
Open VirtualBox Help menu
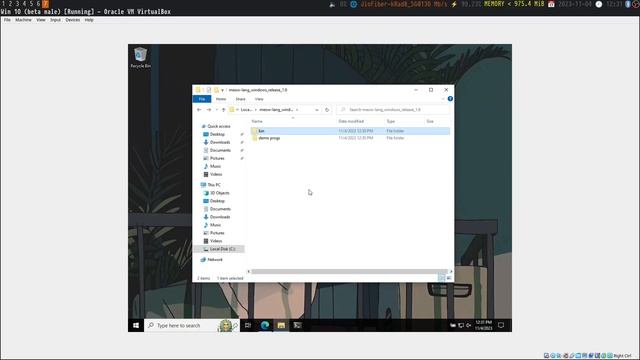tap(89, 20)
